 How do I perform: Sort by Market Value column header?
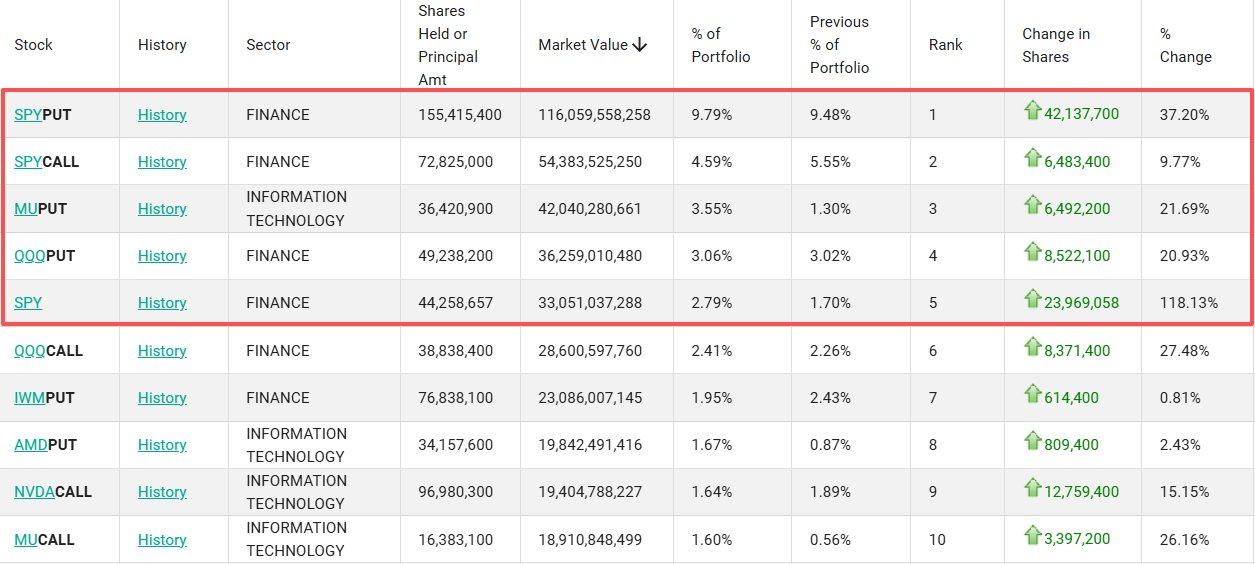[x=583, y=45]
